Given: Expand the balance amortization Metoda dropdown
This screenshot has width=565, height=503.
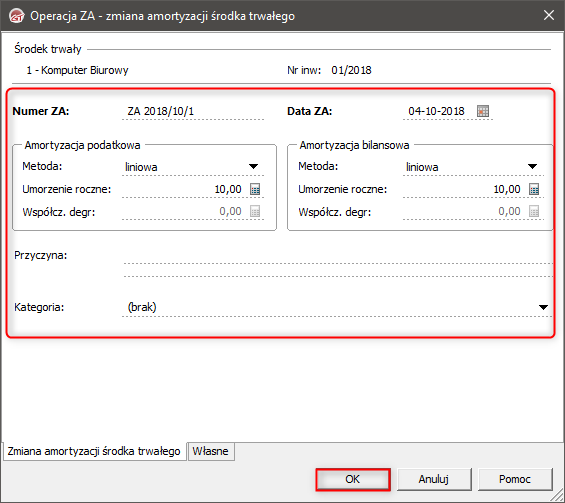Looking at the screenshot, I should click(532, 166).
